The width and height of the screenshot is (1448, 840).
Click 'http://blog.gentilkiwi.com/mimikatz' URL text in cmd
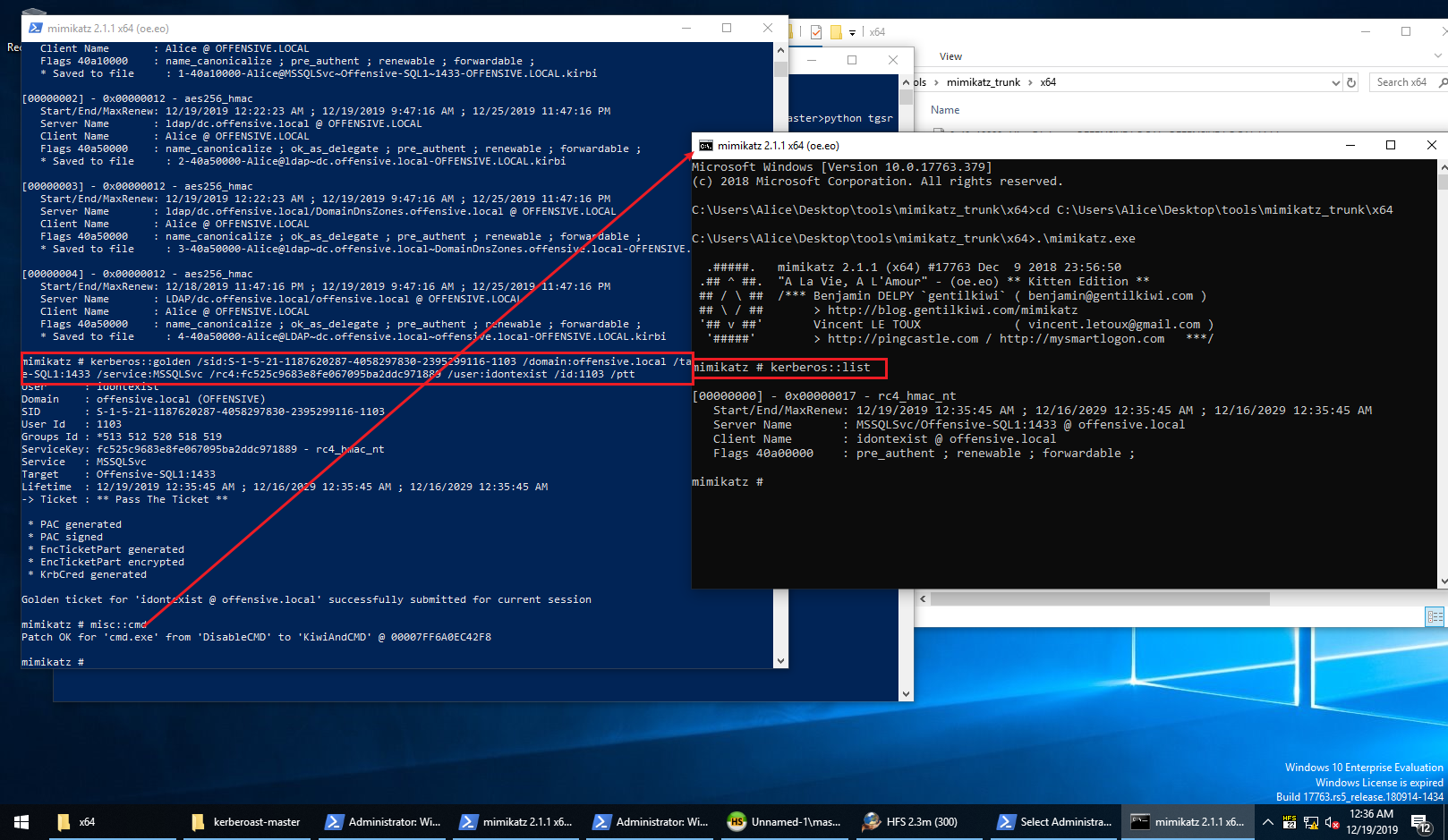(x=952, y=310)
